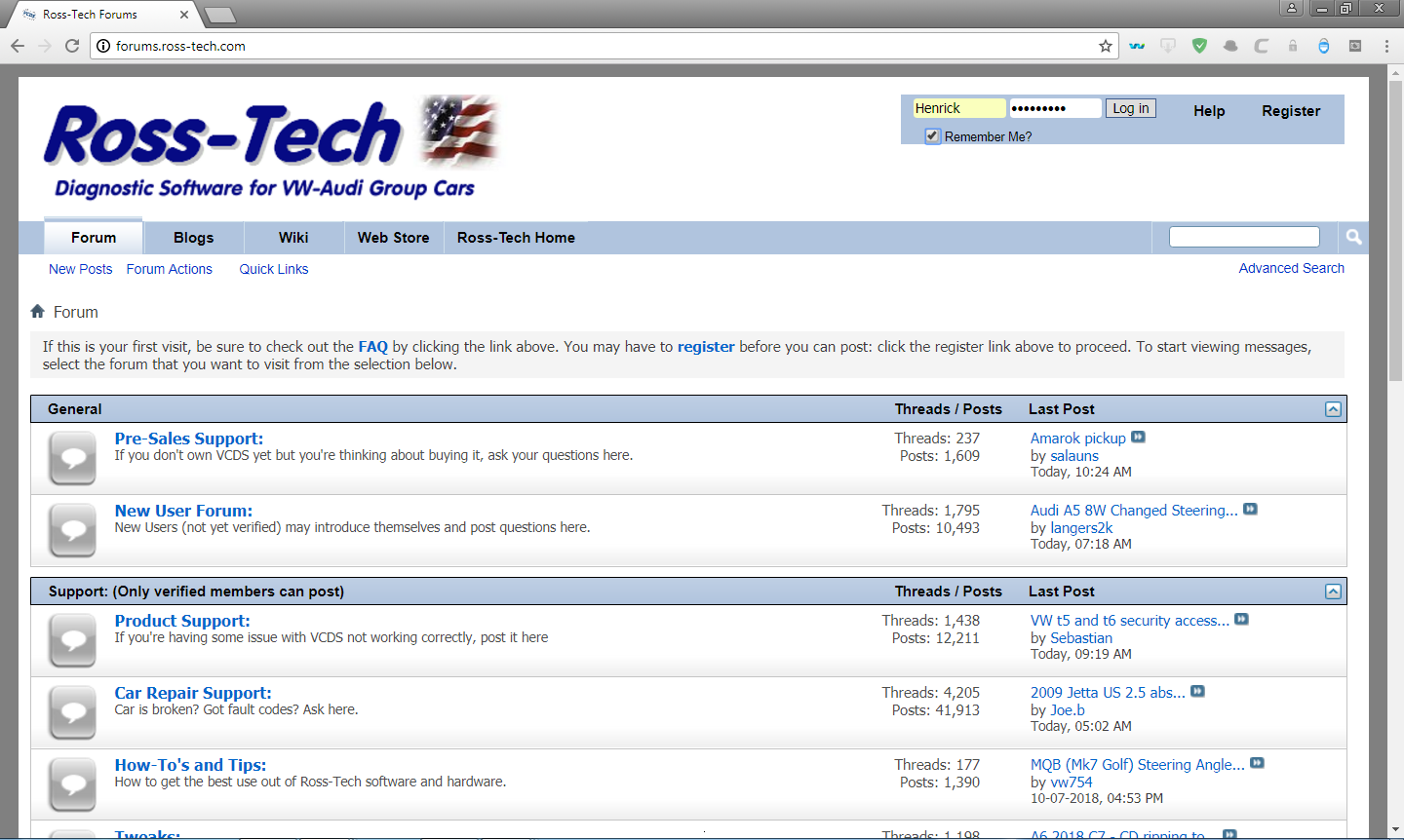Screen dimensions: 1404x840
Task: Open New Posts
Action: click(81, 269)
